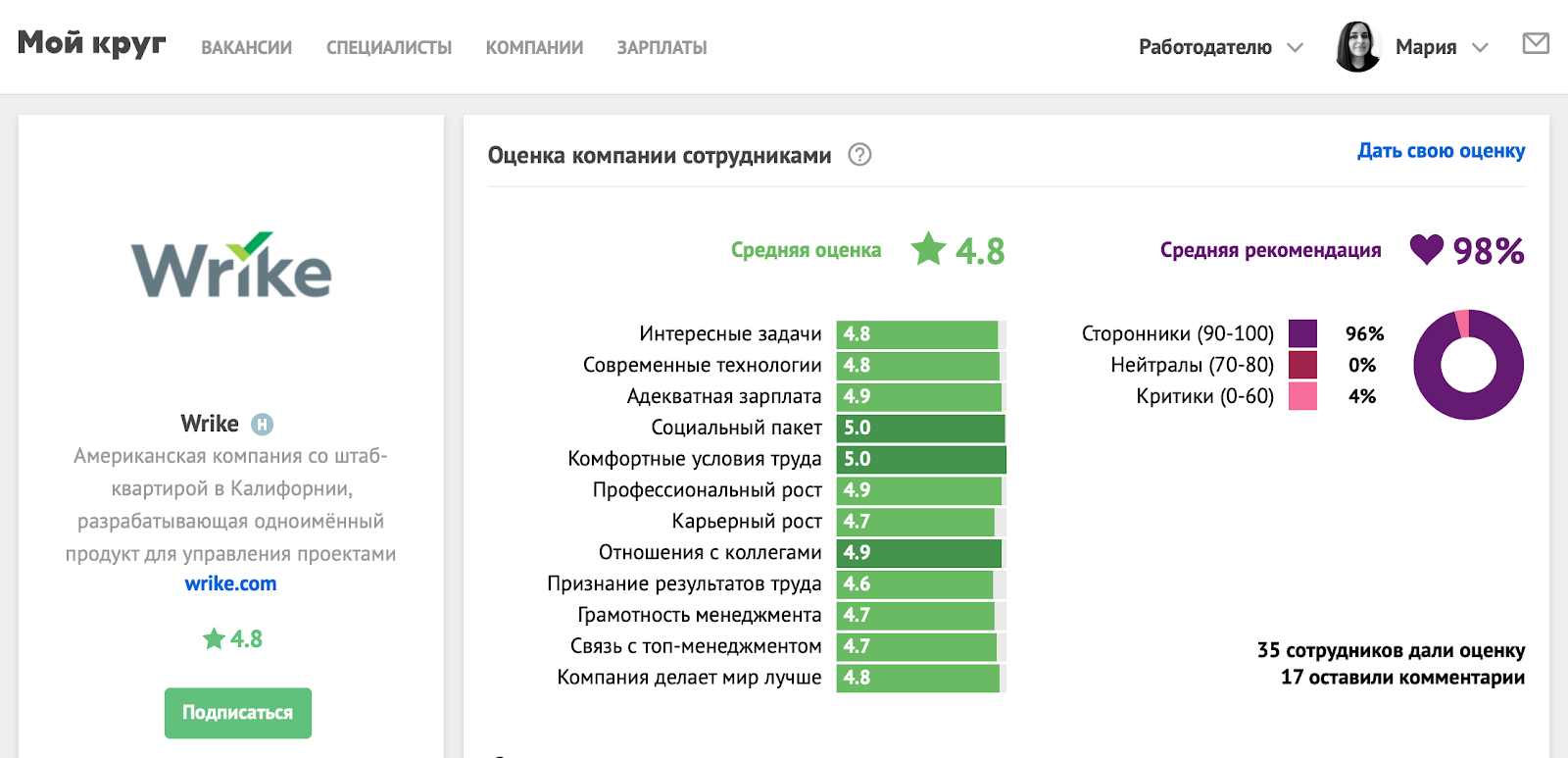Screen dimensions: 1568x758
Task: Click the Wrike company description text
Action: (231, 505)
